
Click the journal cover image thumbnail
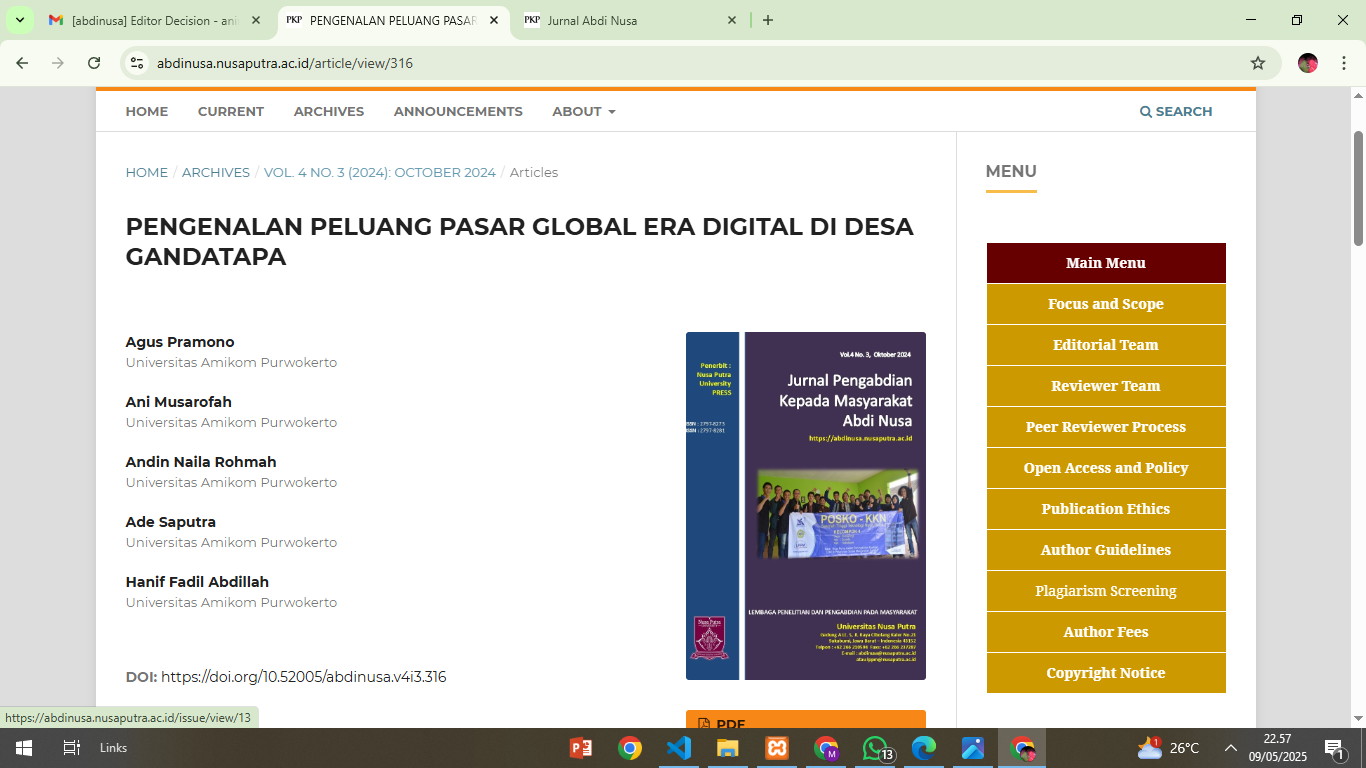pyautogui.click(x=805, y=506)
